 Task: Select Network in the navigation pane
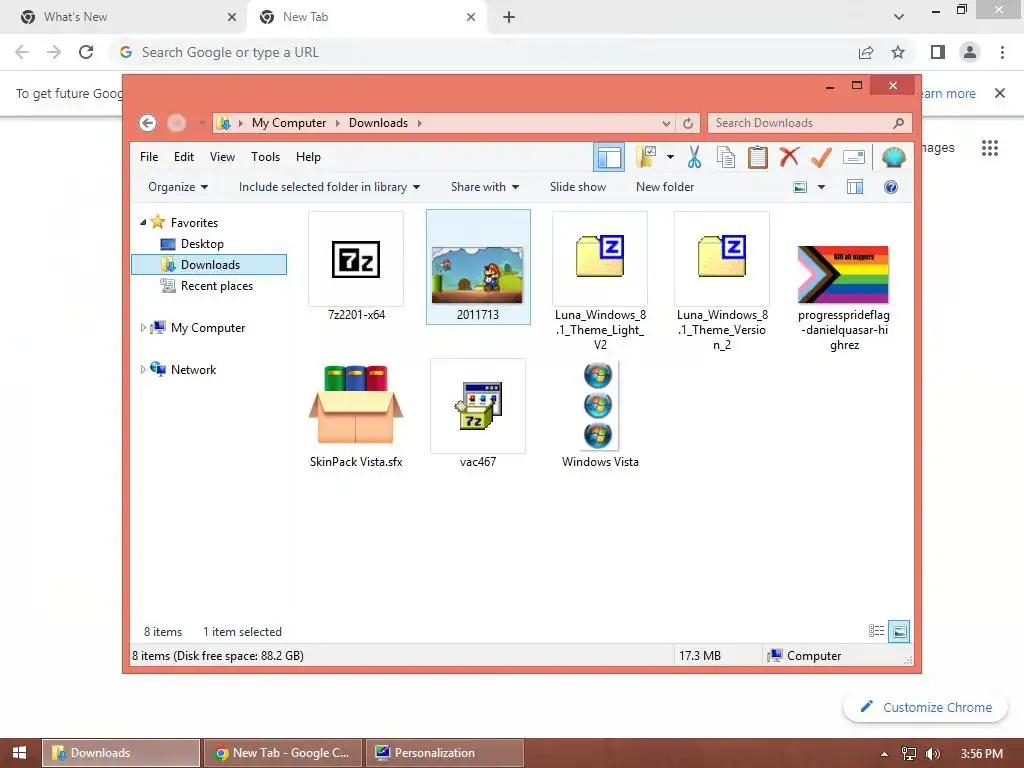tap(193, 370)
